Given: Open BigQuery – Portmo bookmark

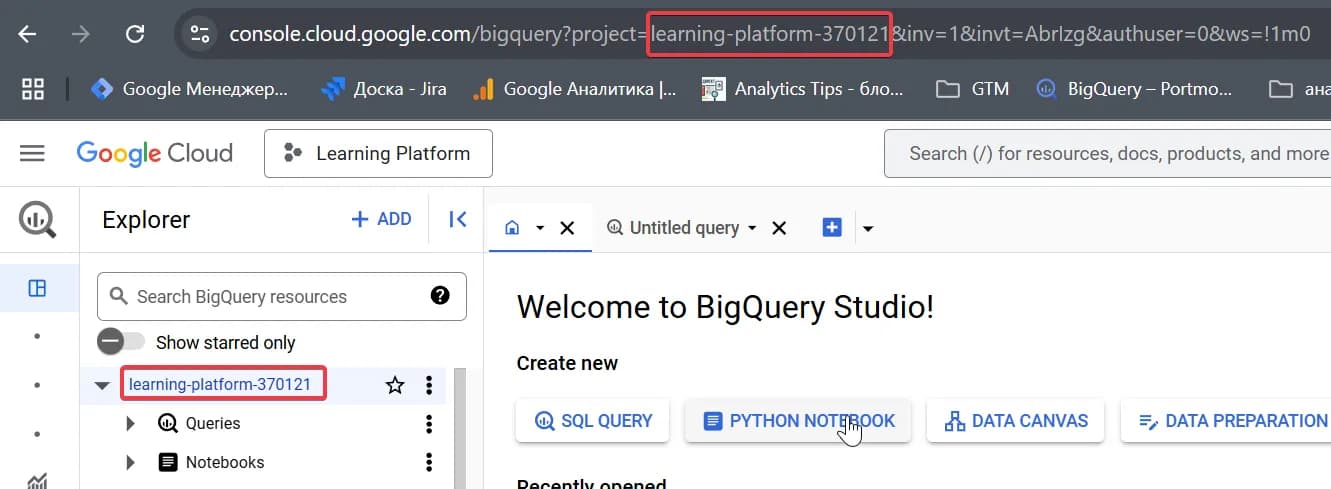Looking at the screenshot, I should click(x=1135, y=89).
